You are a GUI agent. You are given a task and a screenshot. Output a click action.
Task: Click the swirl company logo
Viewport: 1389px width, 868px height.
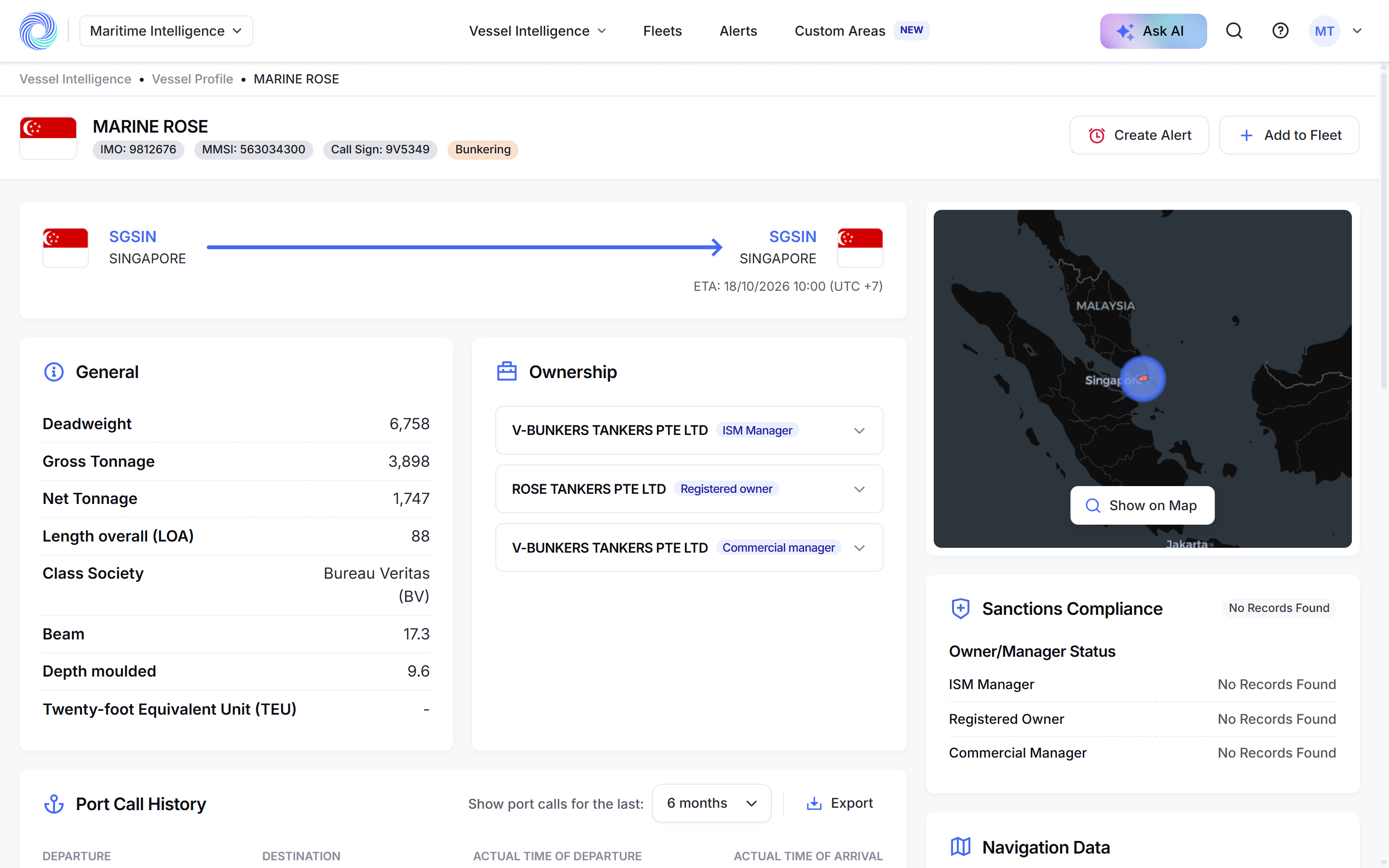[x=39, y=31]
